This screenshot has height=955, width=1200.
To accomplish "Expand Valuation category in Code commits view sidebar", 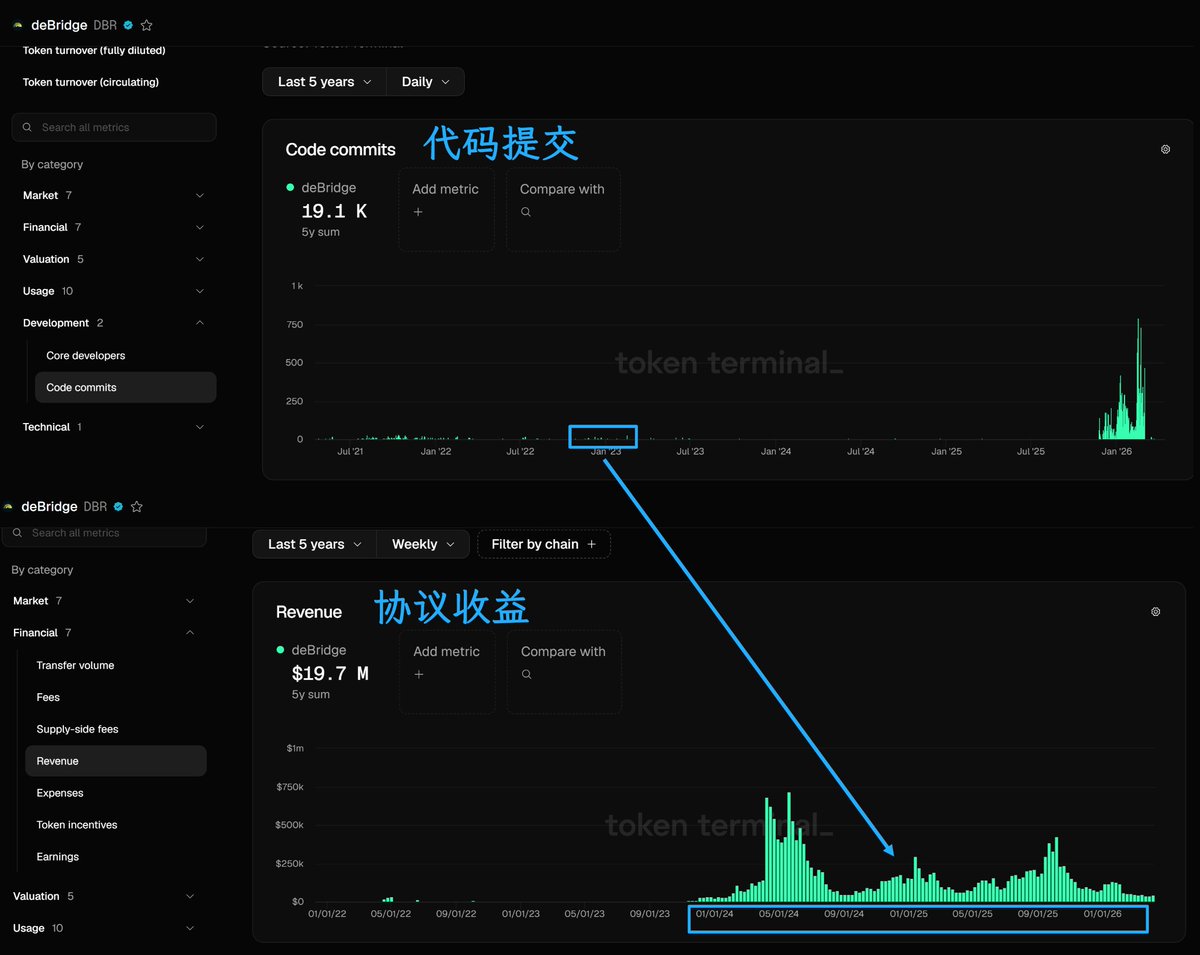I will tap(114, 259).
